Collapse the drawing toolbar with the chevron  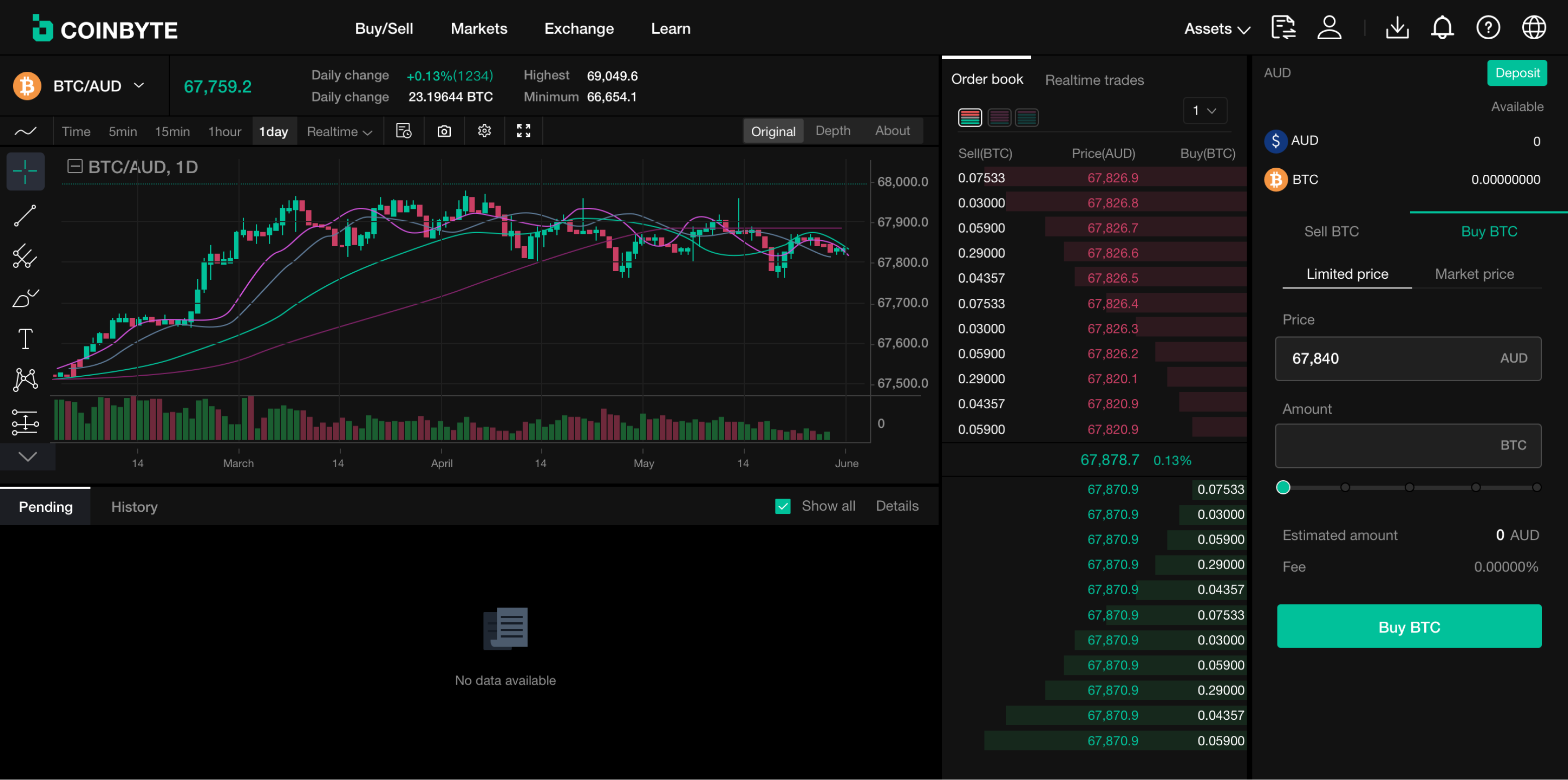(x=27, y=457)
